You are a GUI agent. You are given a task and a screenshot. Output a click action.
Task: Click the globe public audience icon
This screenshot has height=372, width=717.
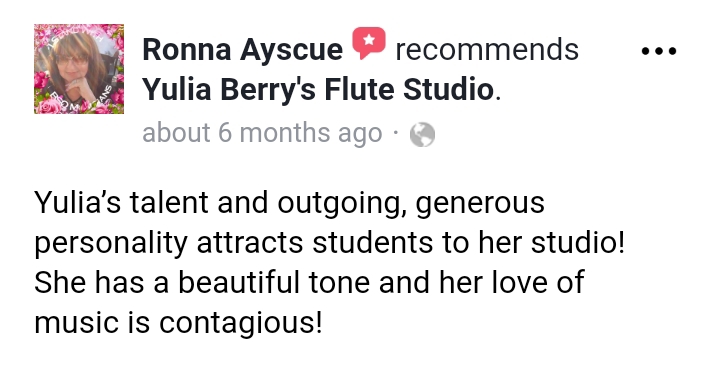(422, 135)
